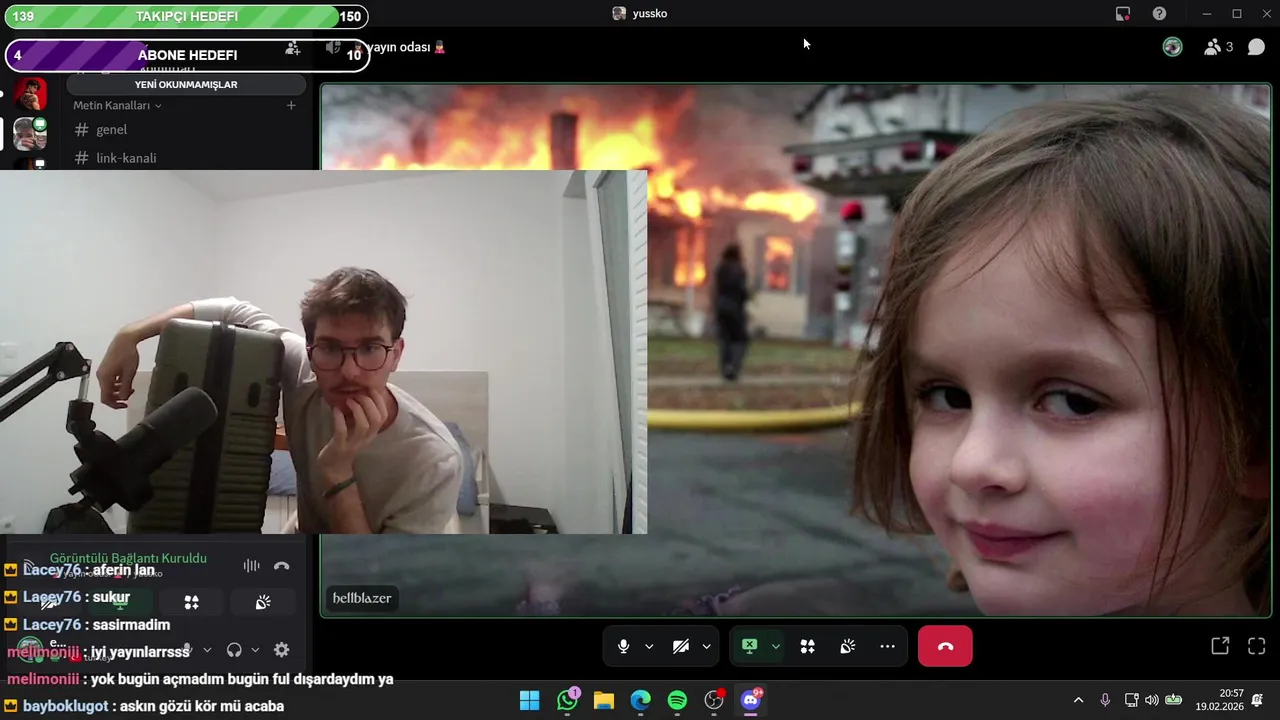1280x720 pixels.
Task: Open sidebar soundboard button
Action: (263, 602)
